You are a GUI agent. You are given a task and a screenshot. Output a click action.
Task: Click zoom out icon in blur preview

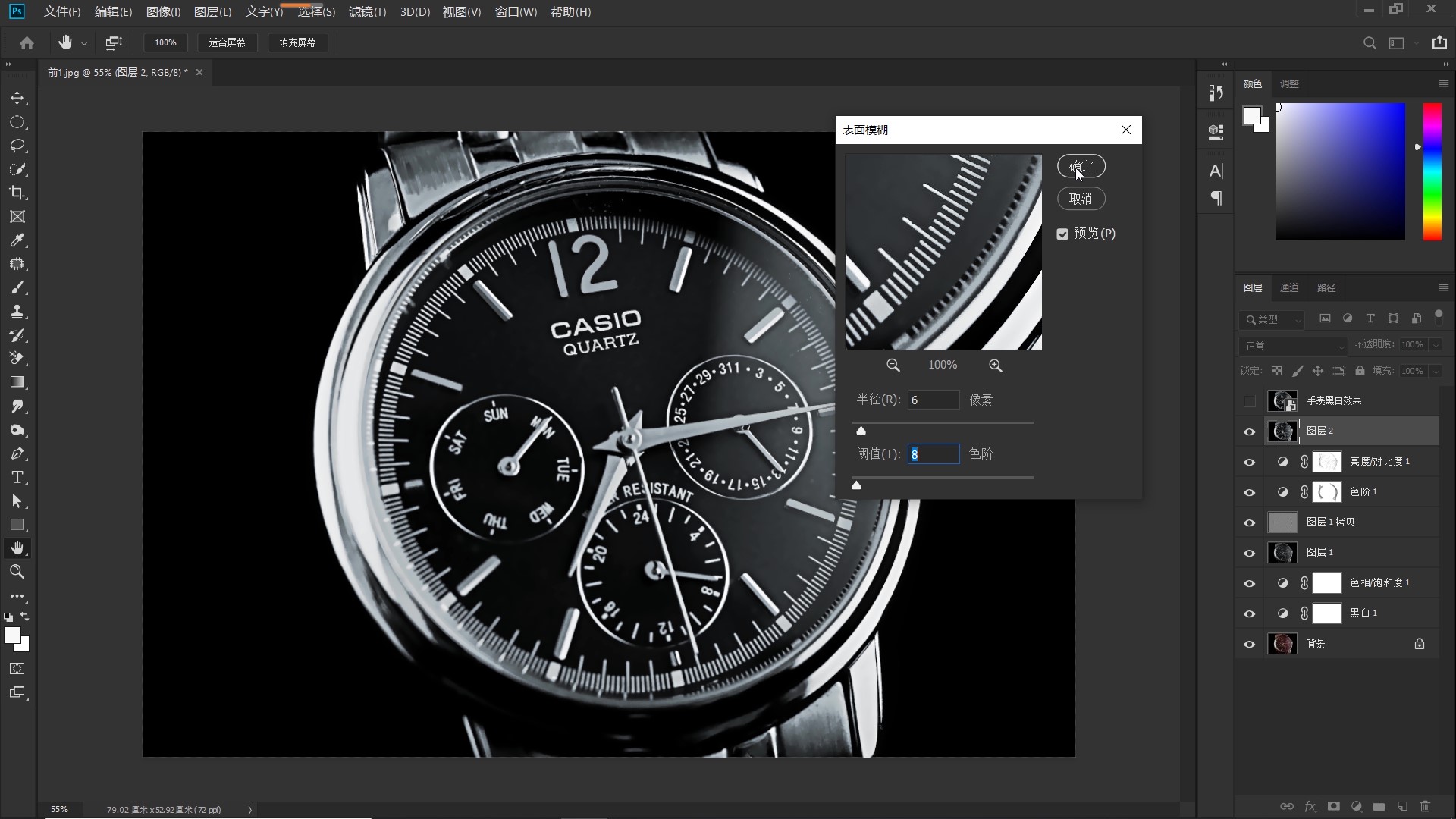893,366
